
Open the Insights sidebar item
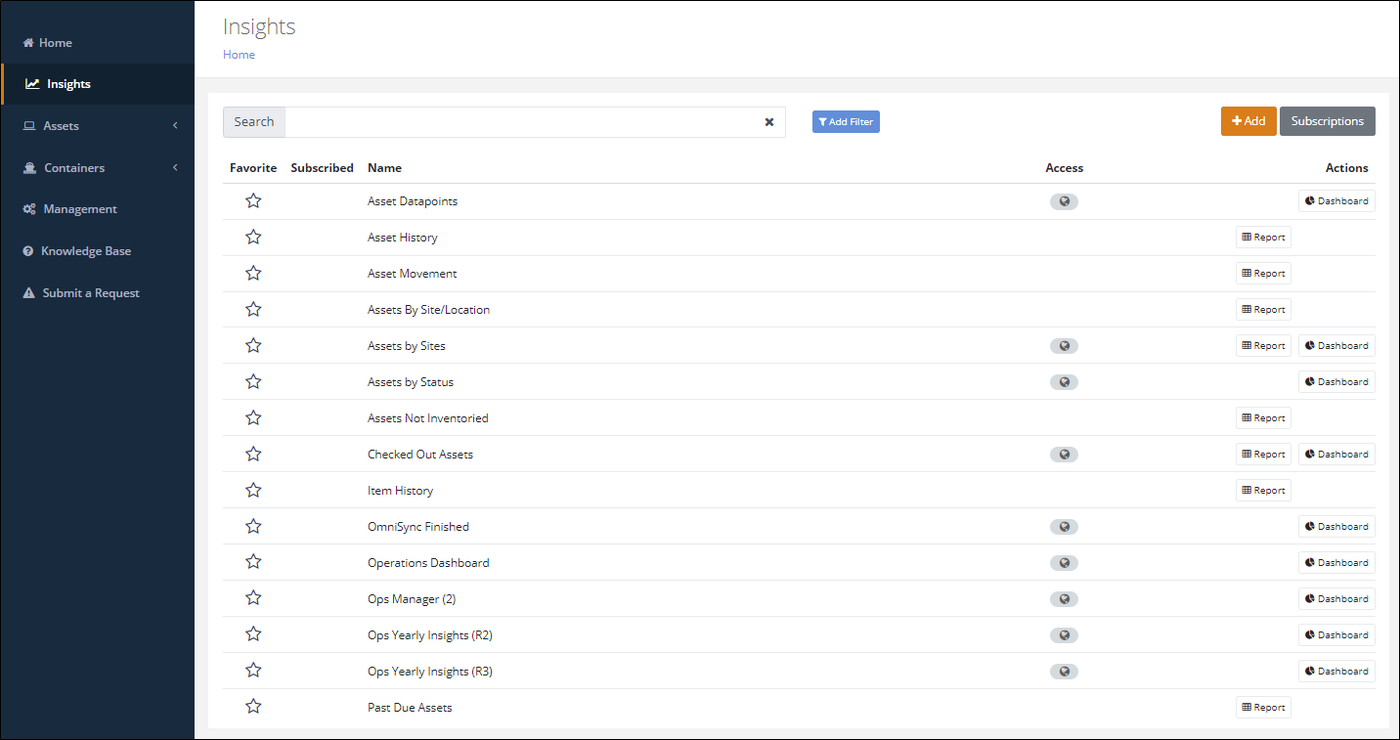[x=98, y=84]
